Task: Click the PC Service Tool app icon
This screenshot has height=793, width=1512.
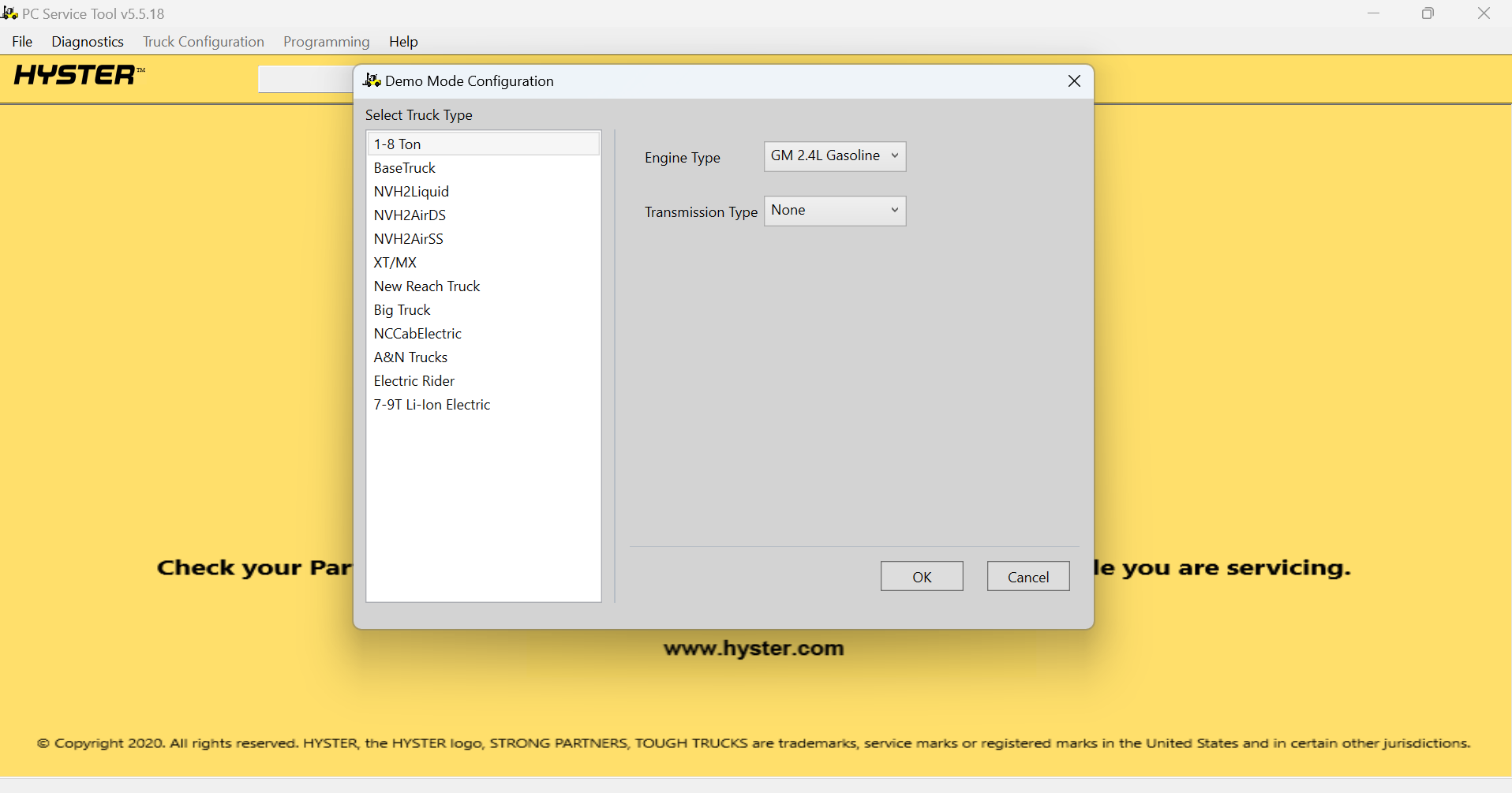Action: coord(9,13)
